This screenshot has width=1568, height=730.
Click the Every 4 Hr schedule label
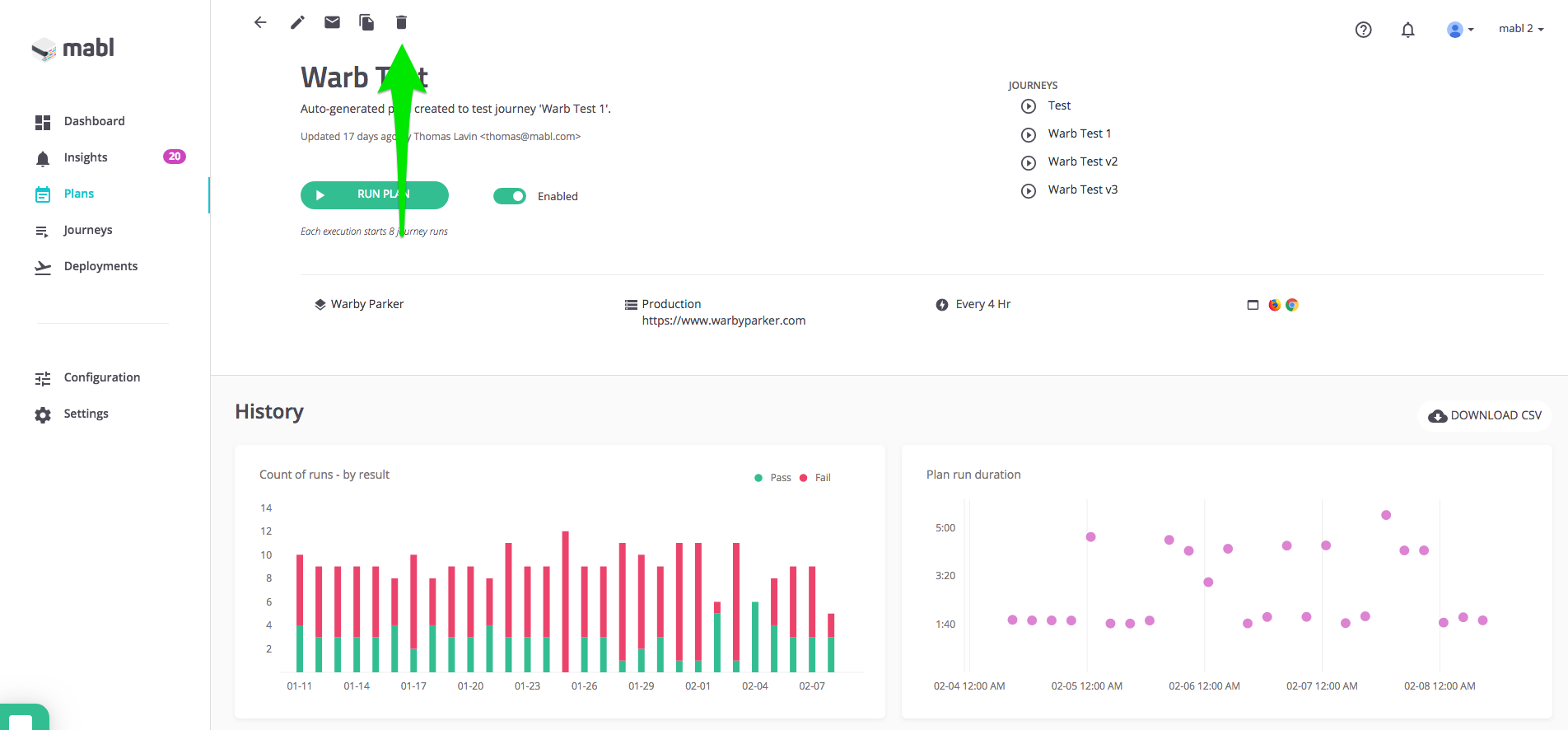(983, 304)
